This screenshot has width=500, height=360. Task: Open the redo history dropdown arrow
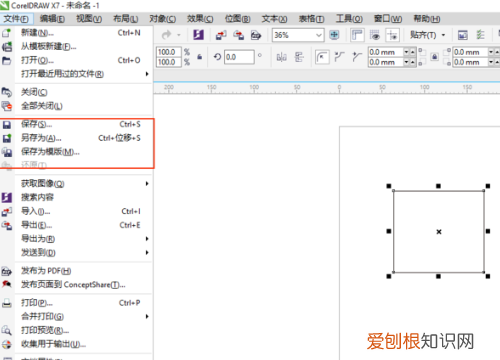coord(179,35)
